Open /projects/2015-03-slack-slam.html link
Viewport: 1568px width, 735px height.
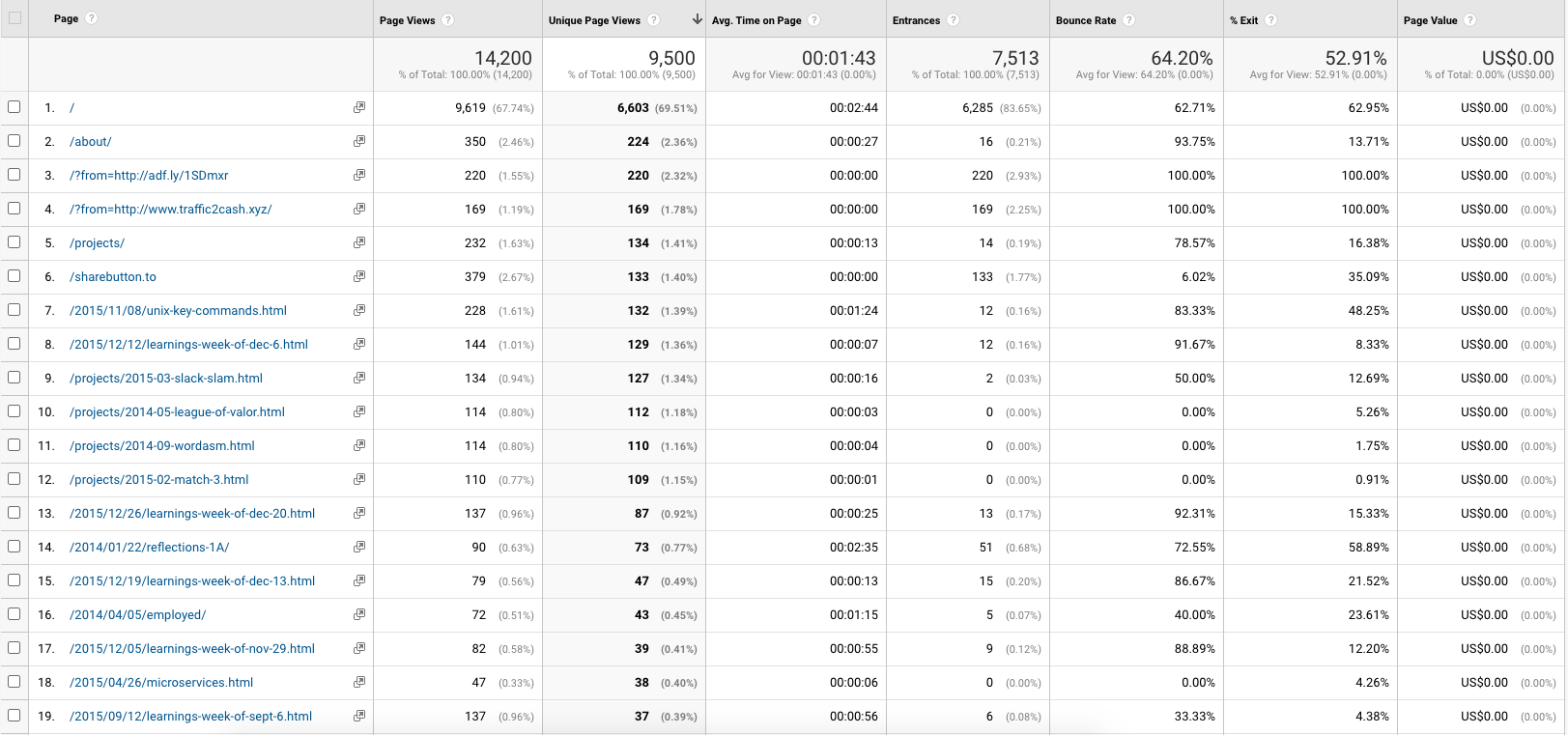[x=166, y=379]
